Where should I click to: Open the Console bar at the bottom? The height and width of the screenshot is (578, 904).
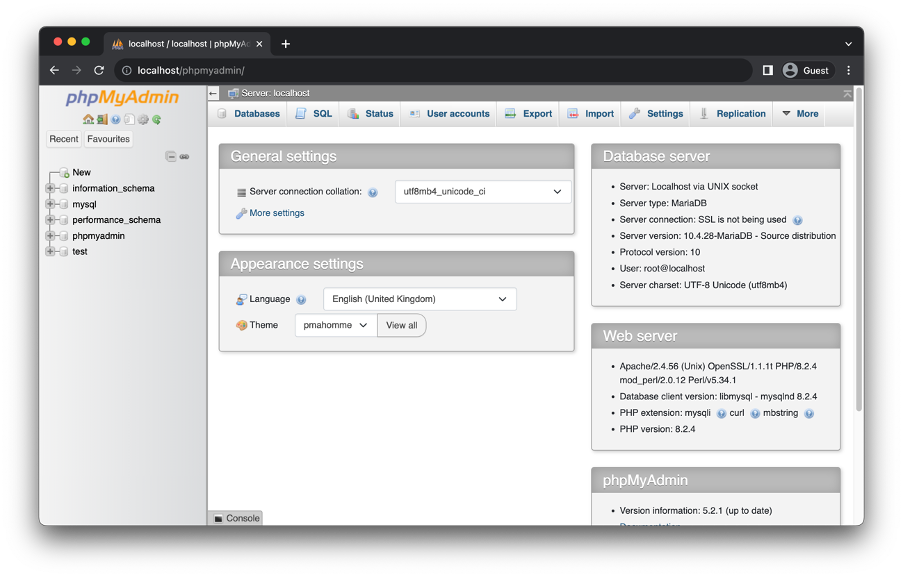click(x=237, y=519)
